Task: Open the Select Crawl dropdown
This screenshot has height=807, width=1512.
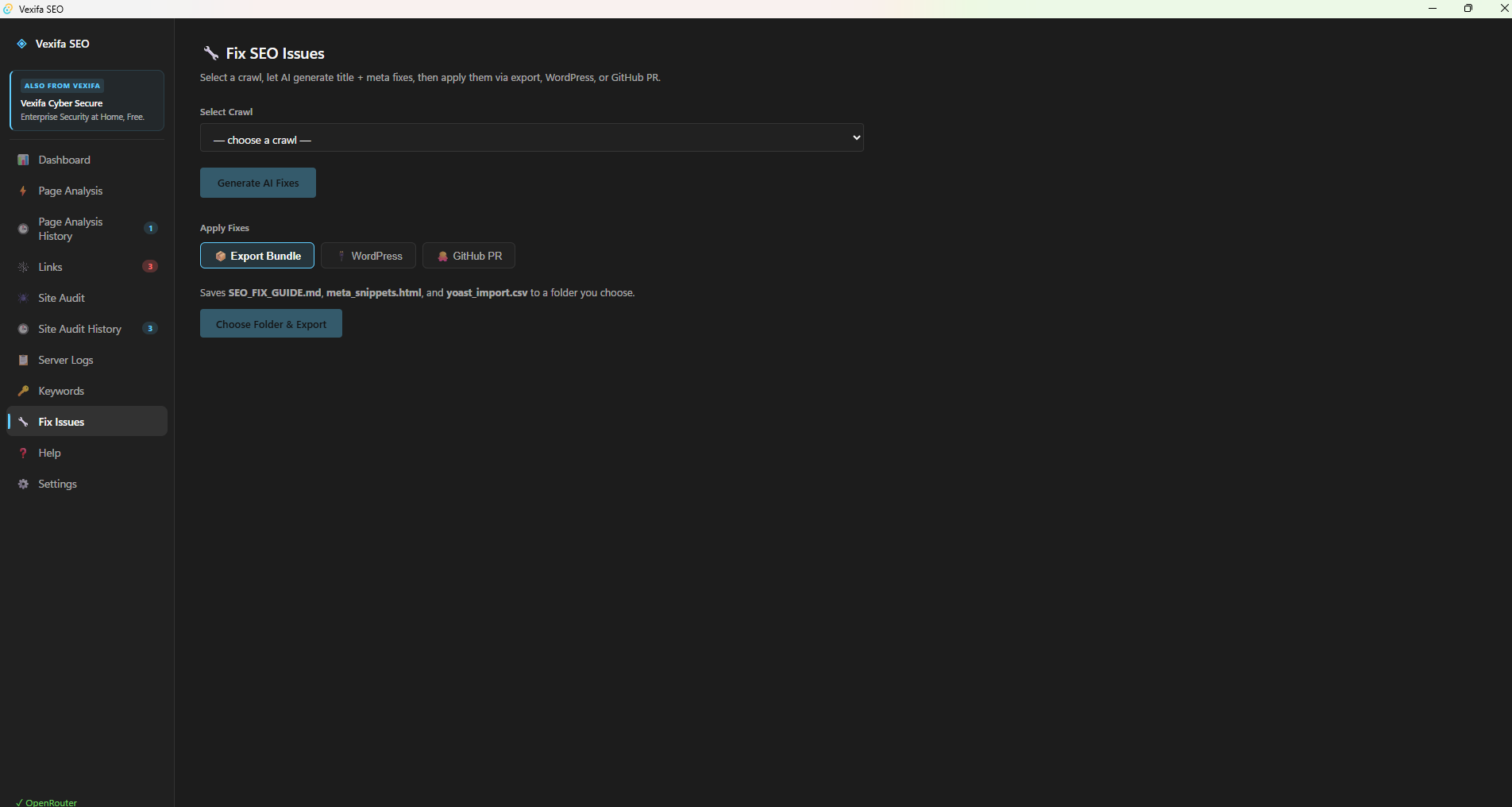Action: coord(531,137)
